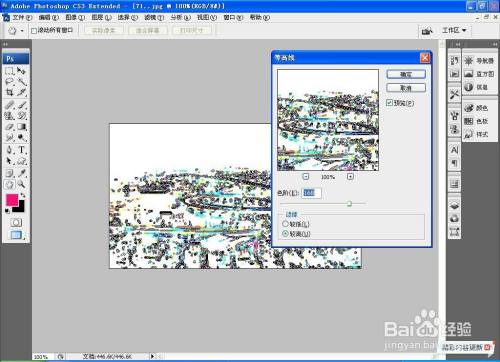500x362 pixels.
Task: Open the Color panel (颜色)
Action: pyautogui.click(x=476, y=108)
